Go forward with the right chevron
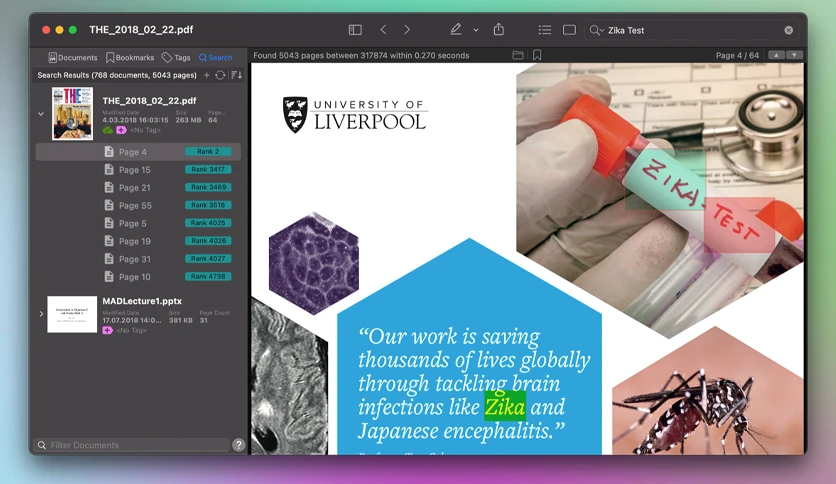Viewport: 836px width, 484px height. pyautogui.click(x=407, y=30)
